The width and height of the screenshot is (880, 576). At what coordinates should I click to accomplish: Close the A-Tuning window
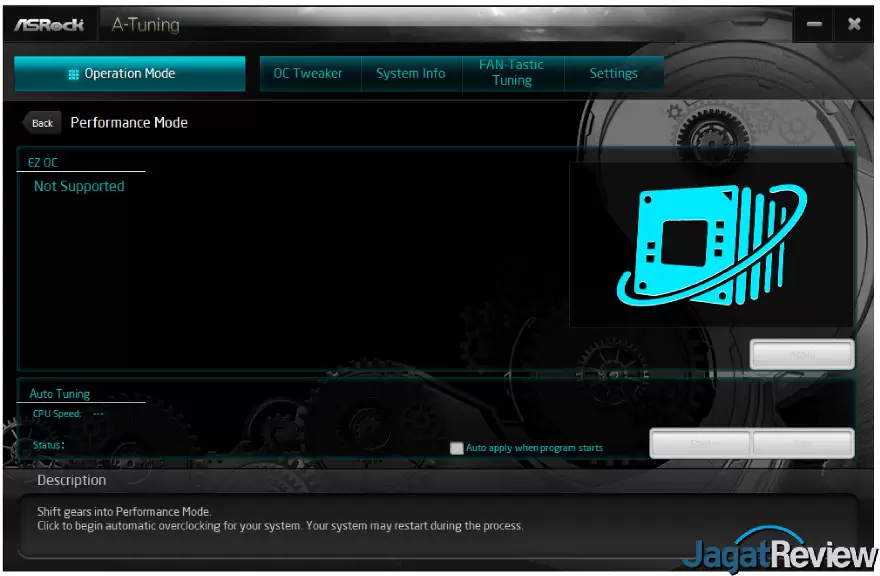coord(854,25)
